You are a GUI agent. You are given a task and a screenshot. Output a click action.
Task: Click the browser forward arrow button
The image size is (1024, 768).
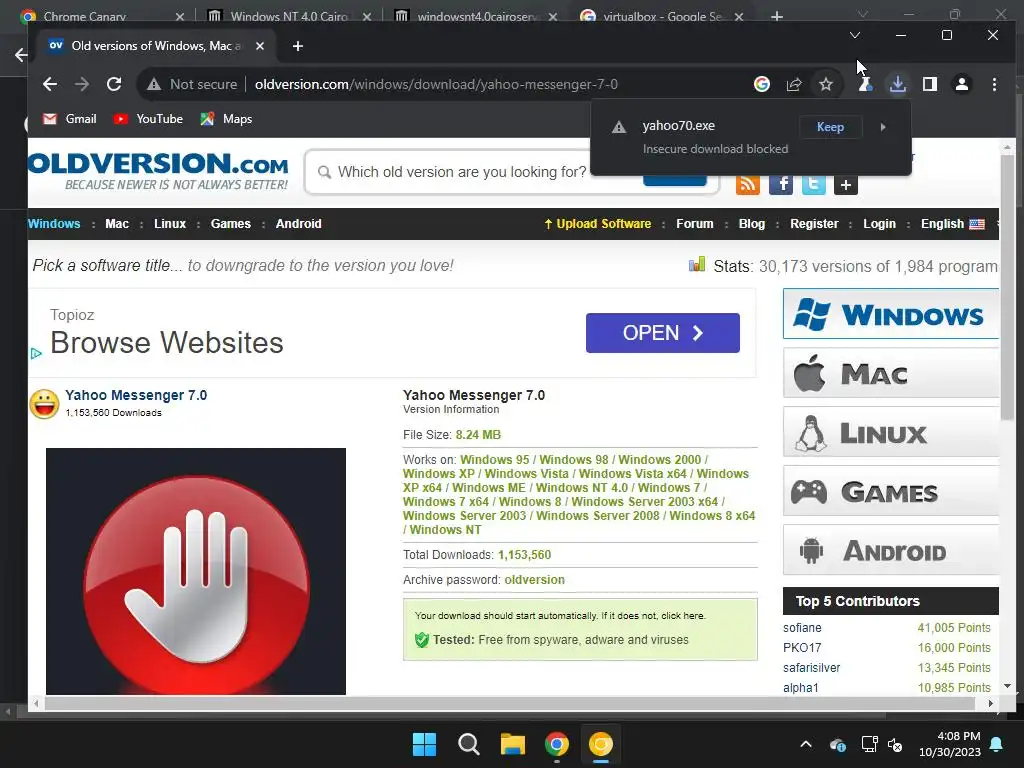[x=82, y=84]
